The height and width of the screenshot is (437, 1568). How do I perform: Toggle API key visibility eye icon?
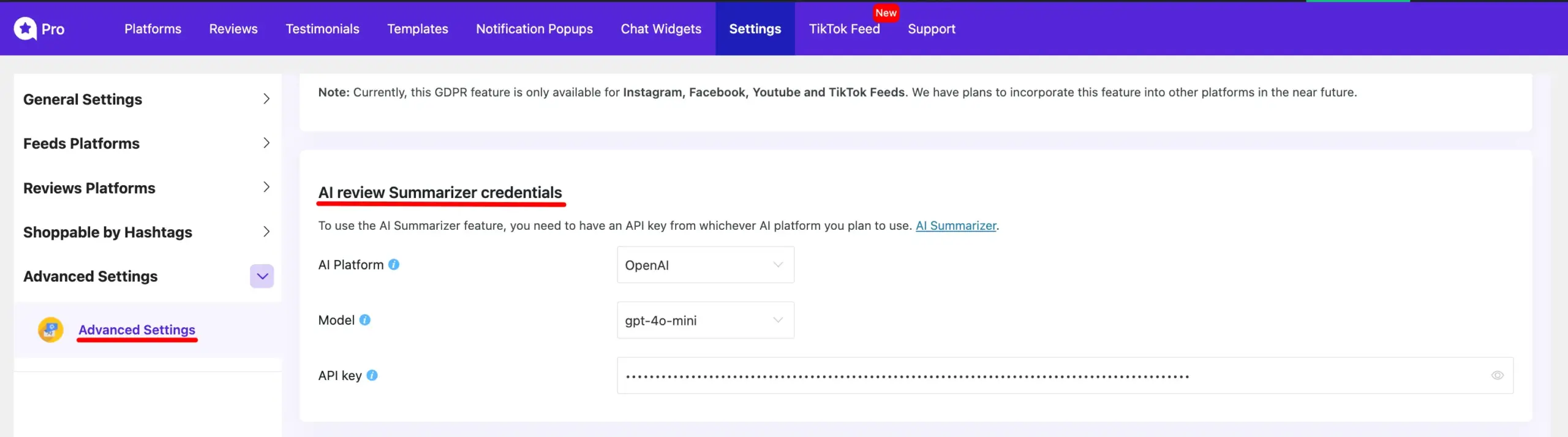[1497, 375]
